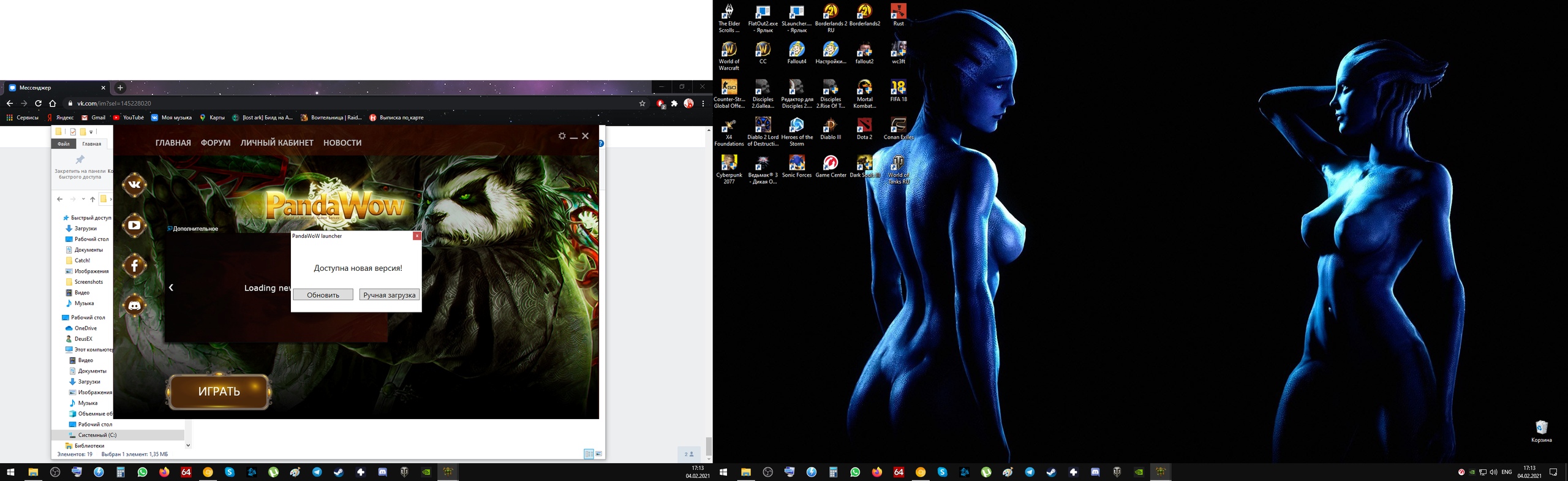Click Explorer up-one-level arrow
Viewport: 1568px width, 481px height.
point(92,199)
